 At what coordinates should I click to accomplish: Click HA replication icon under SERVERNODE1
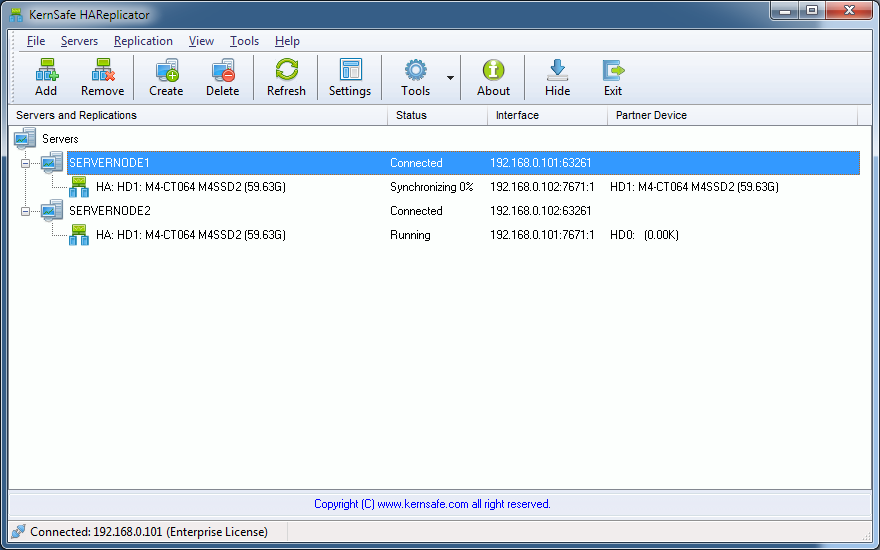pyautogui.click(x=79, y=187)
